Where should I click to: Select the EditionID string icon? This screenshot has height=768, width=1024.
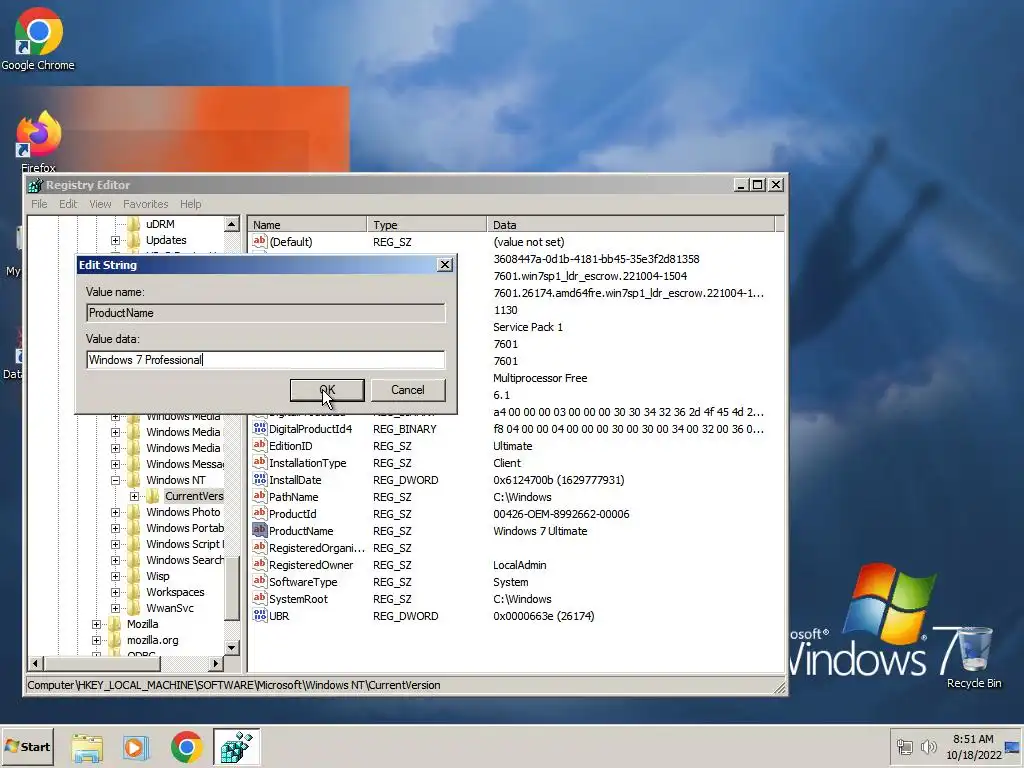coord(259,445)
